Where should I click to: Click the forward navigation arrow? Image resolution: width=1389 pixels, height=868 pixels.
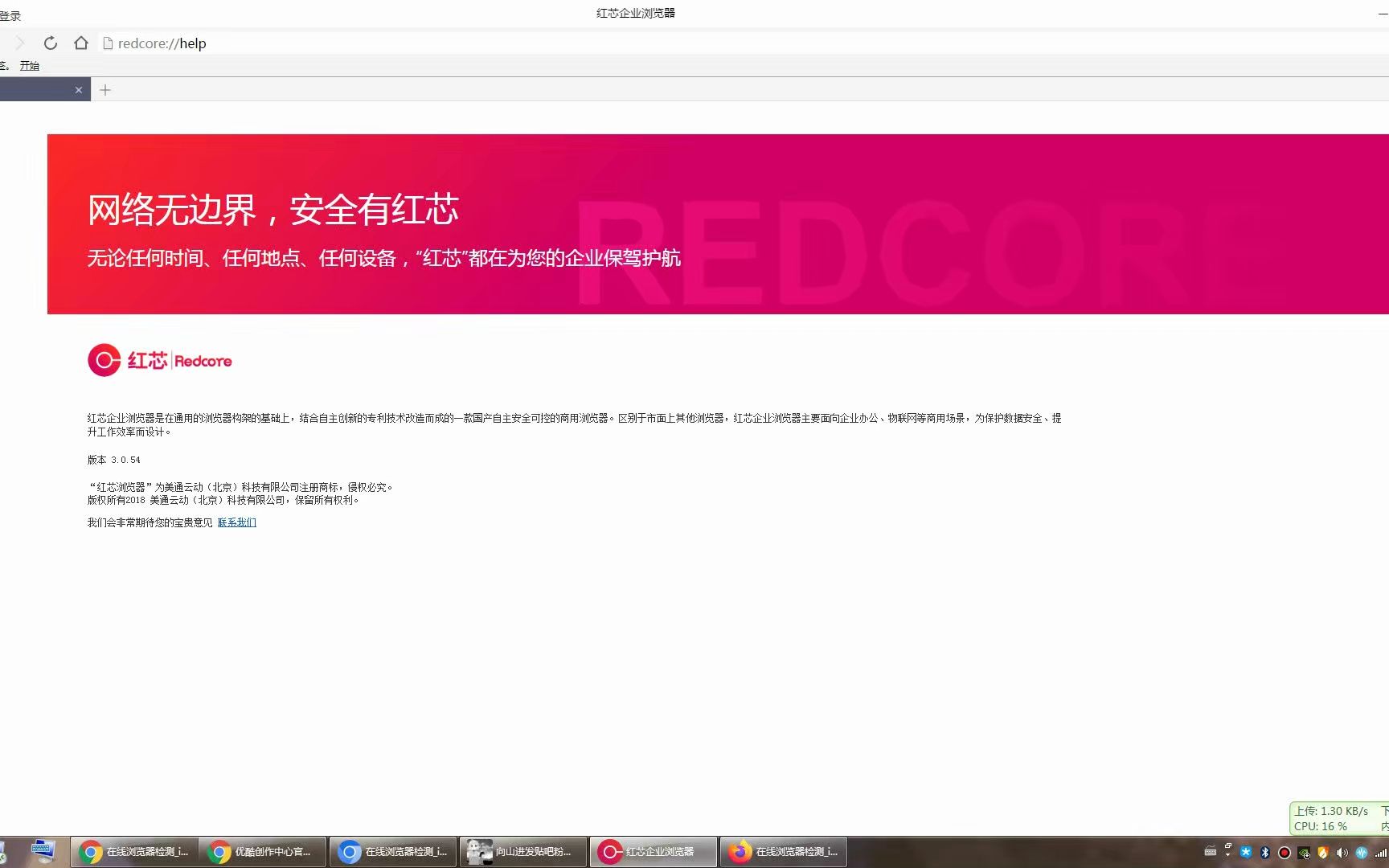click(x=20, y=43)
